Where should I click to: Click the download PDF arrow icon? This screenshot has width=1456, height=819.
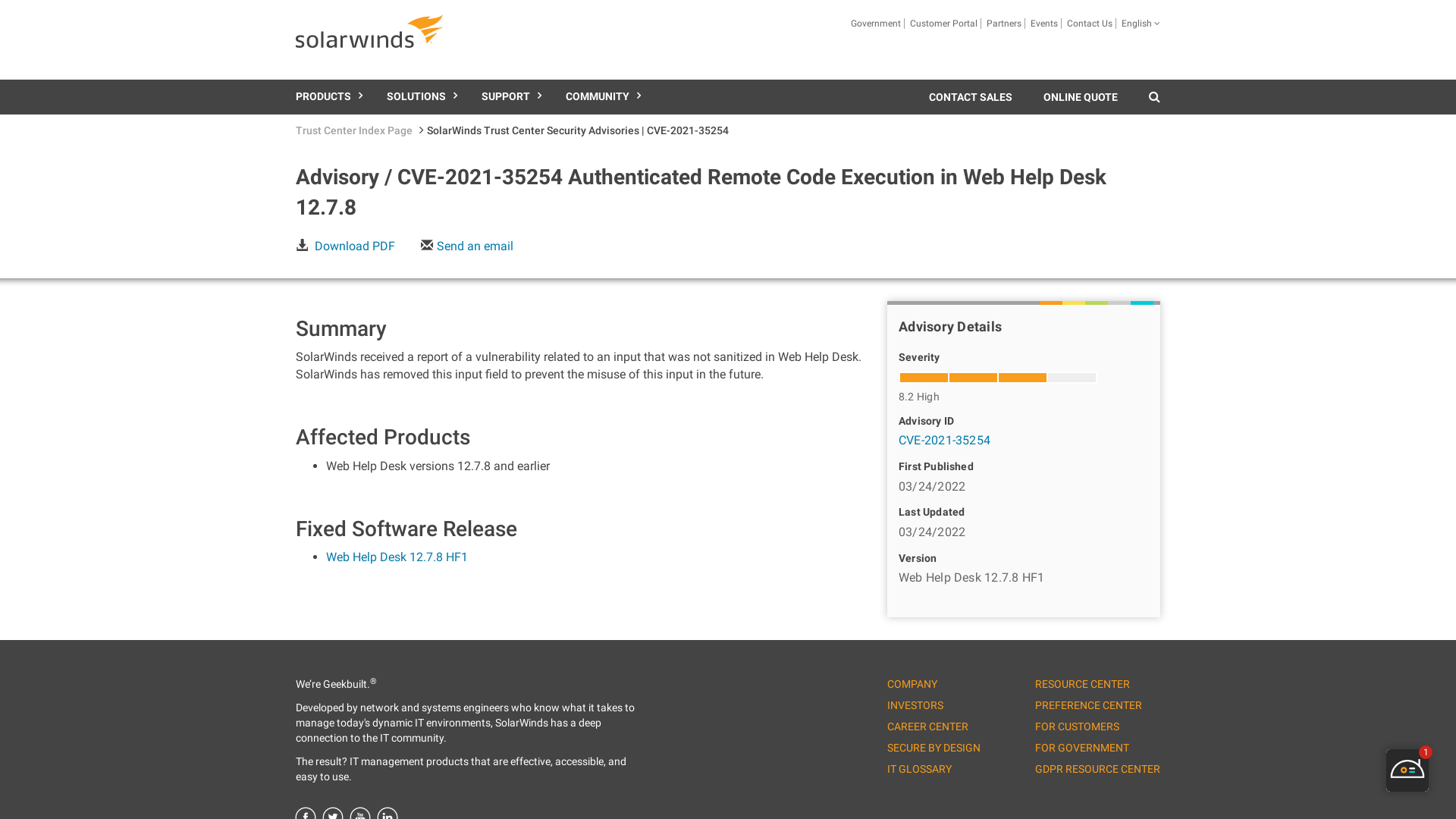point(302,245)
